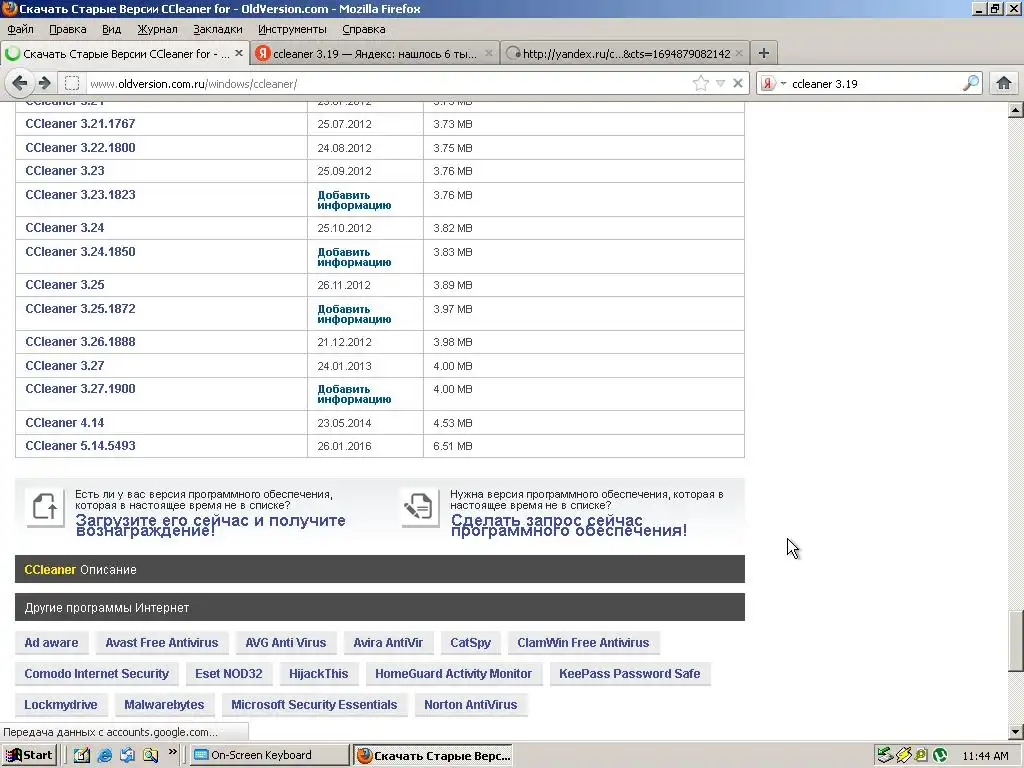Image resolution: width=1024 pixels, height=768 pixels.
Task: Click the forward navigation arrow
Action: pos(44,83)
